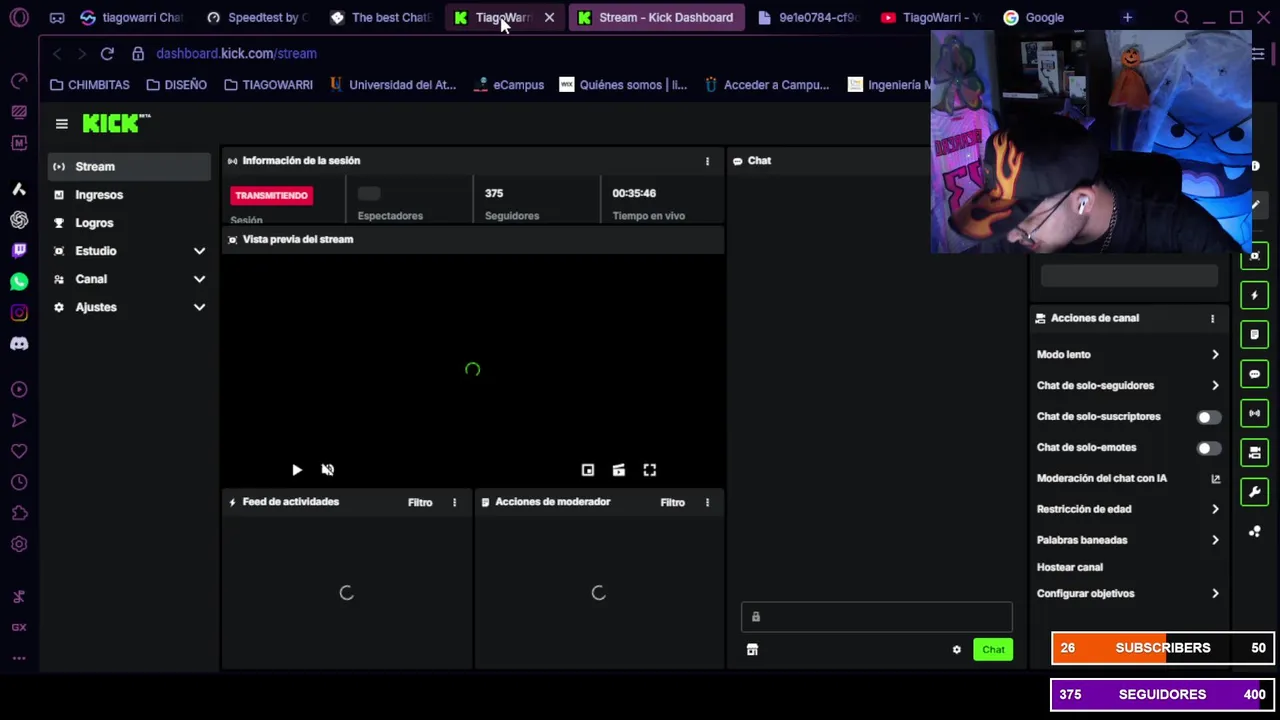Screen dimensions: 1280x720
Task: Switch to tiagowarri Chat browser tab
Action: [x=132, y=17]
